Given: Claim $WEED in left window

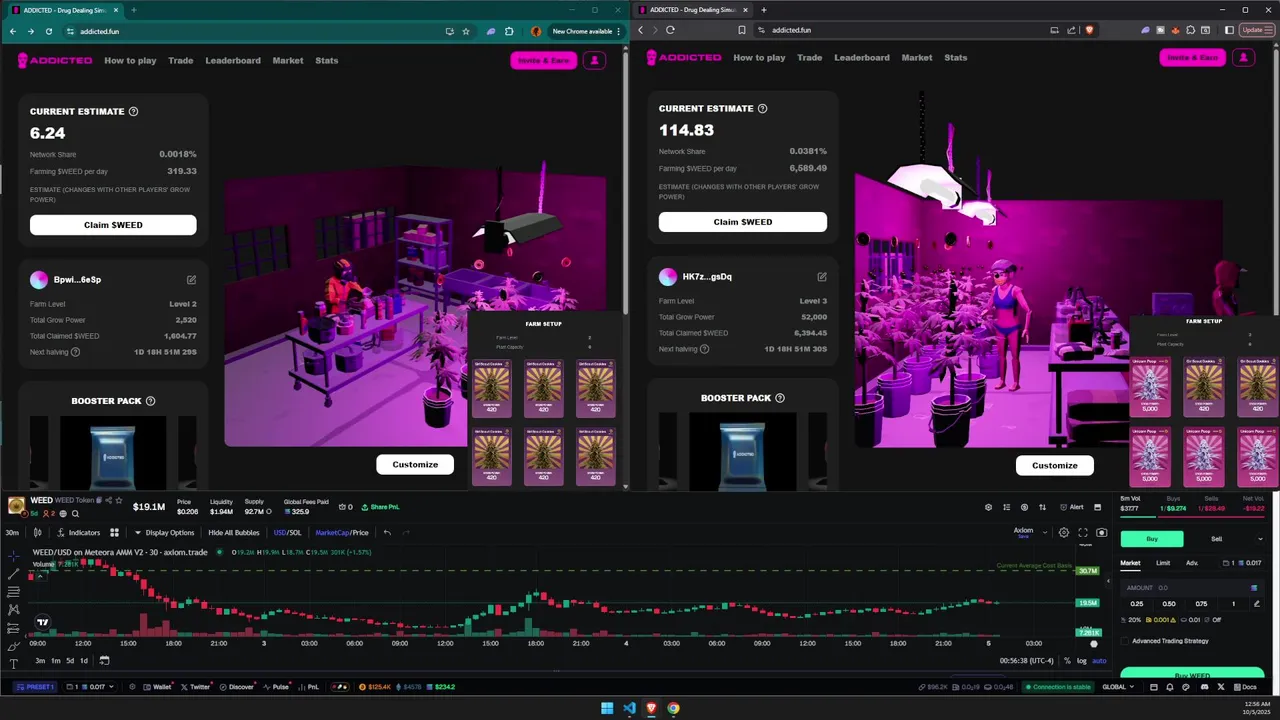Looking at the screenshot, I should click(x=113, y=225).
